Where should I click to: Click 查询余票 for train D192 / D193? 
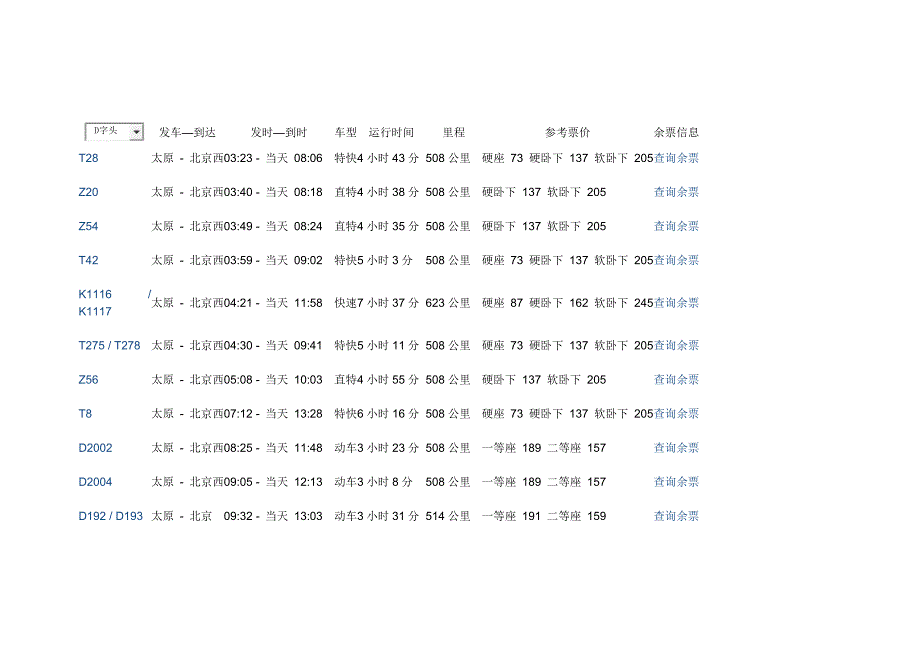676,516
